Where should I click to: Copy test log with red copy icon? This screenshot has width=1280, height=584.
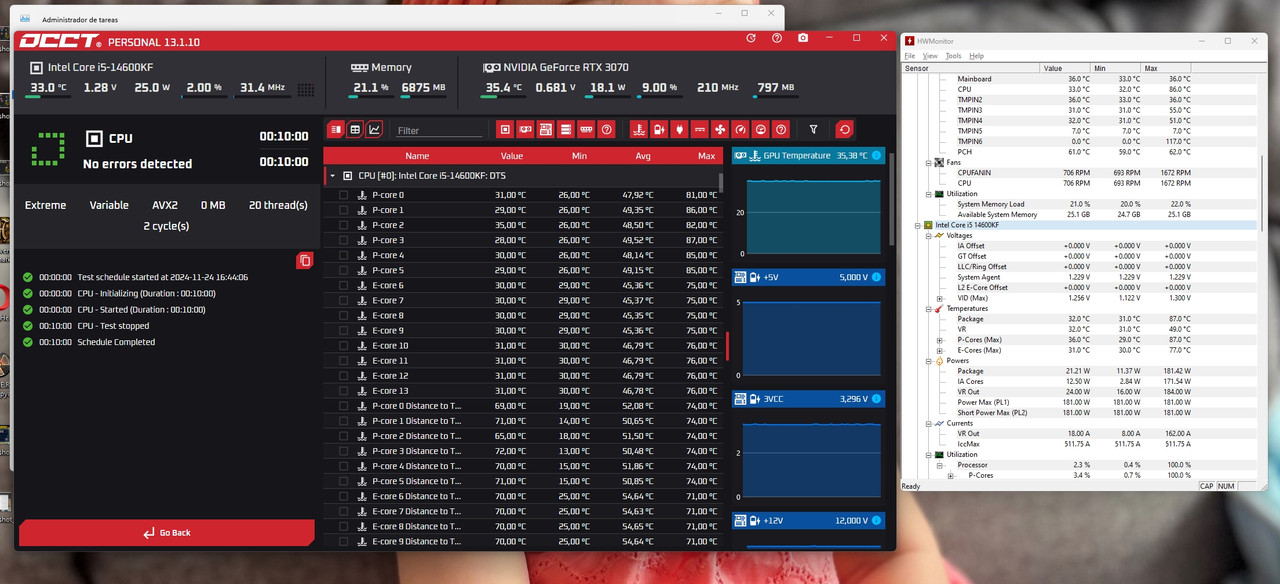305,260
